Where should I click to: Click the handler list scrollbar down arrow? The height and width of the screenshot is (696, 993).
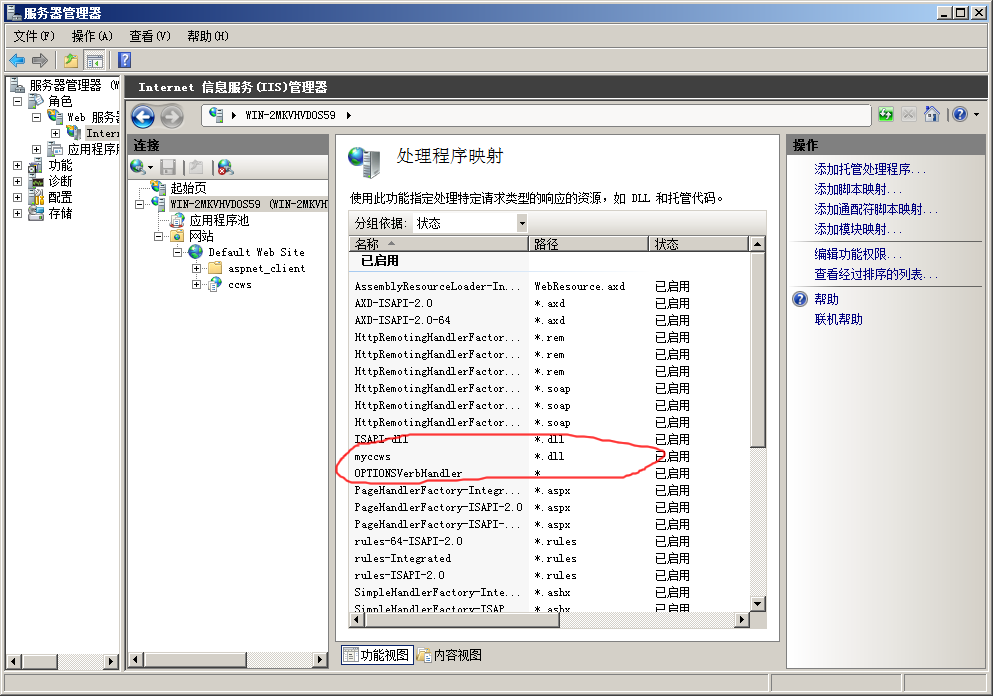(757, 603)
